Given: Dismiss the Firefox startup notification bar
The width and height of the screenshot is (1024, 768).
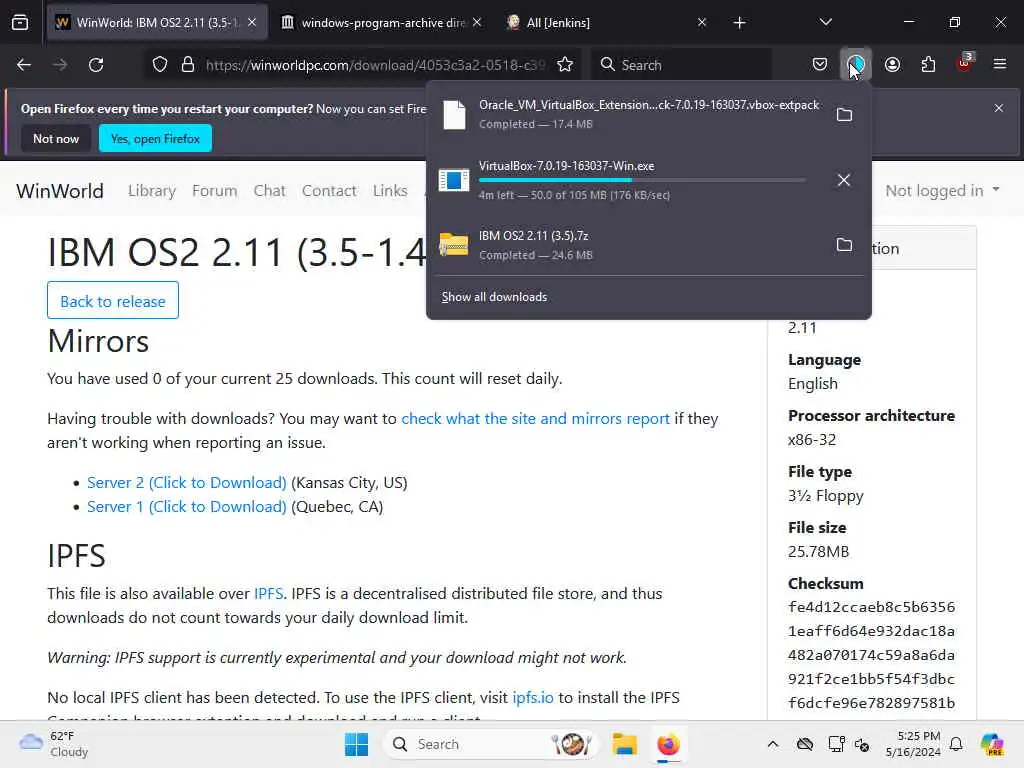Looking at the screenshot, I should (x=999, y=108).
